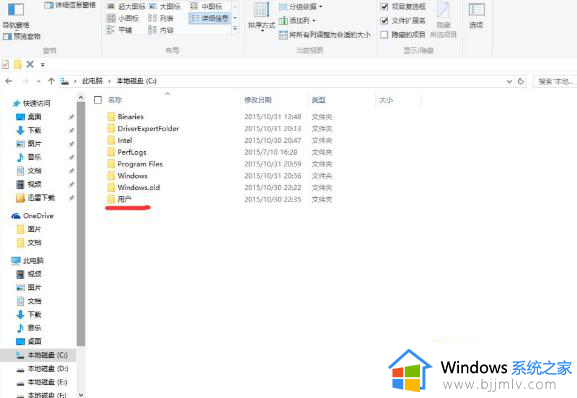Select 本地磁盘 (E:) in the sidebar
The height and width of the screenshot is (398, 577).
(47, 382)
